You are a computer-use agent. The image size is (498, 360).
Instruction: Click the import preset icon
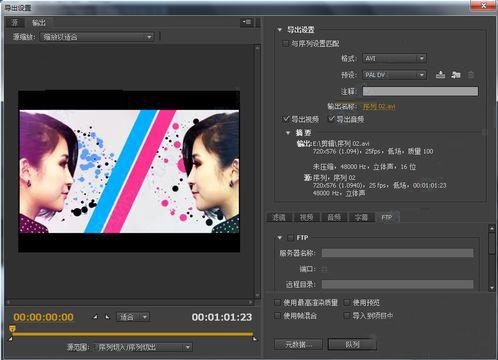click(456, 75)
